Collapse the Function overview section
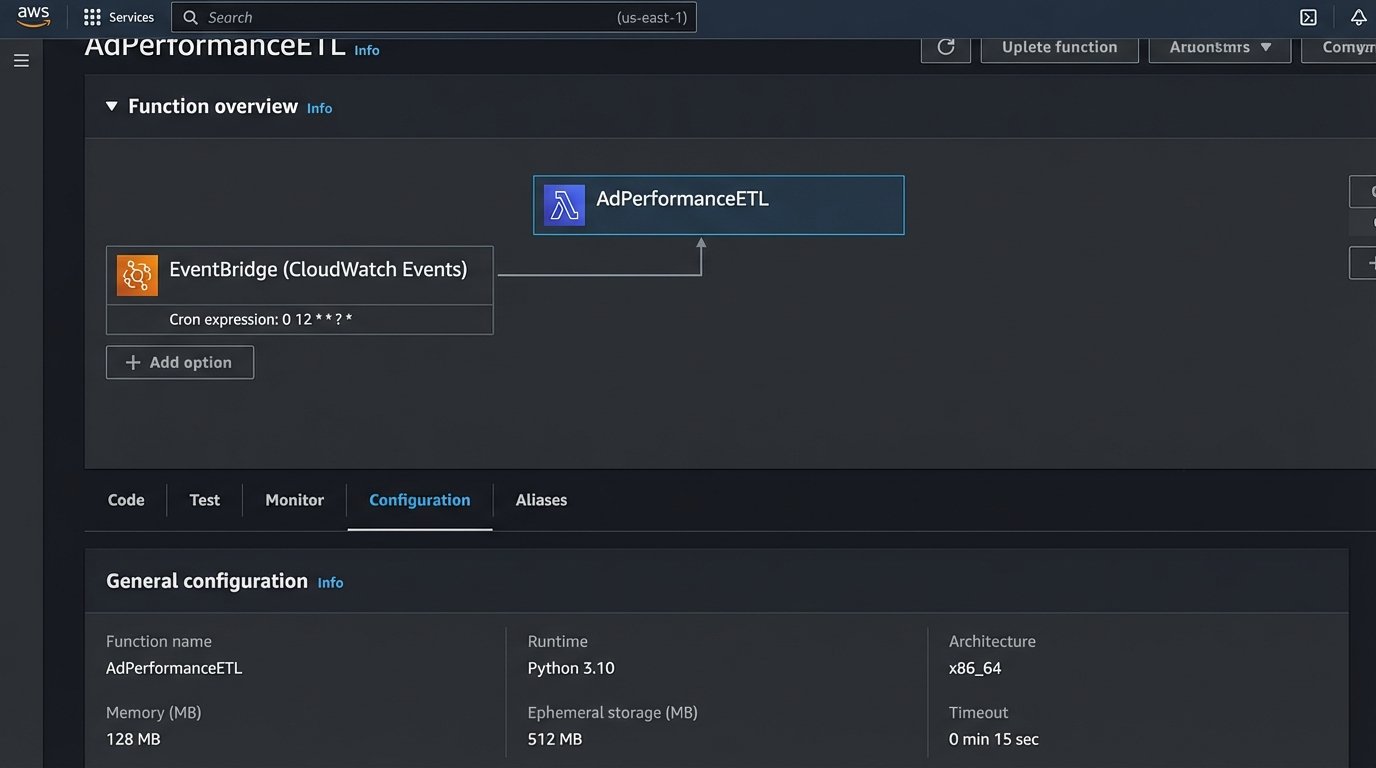 click(x=112, y=106)
